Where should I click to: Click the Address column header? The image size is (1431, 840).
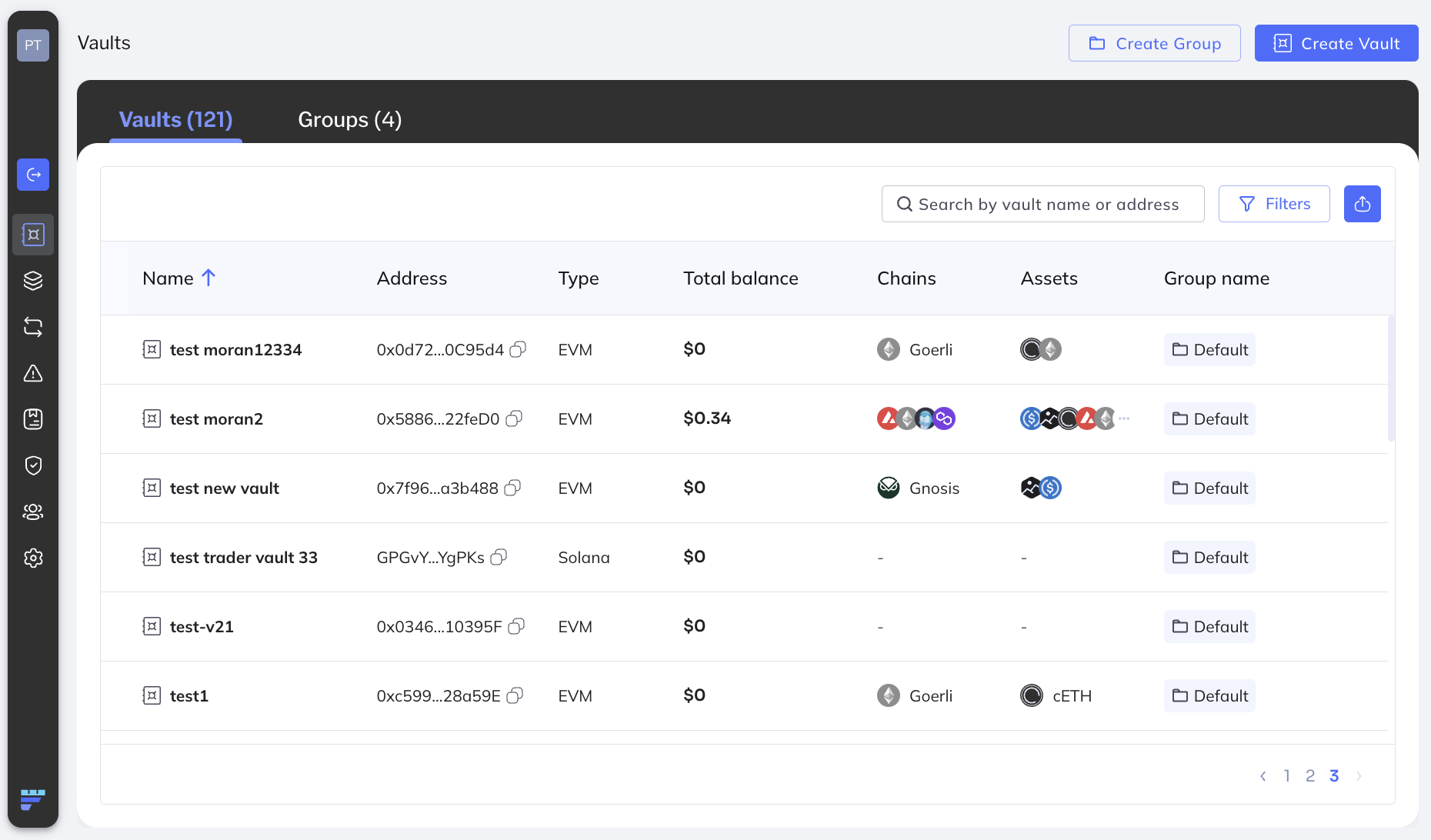coord(412,278)
